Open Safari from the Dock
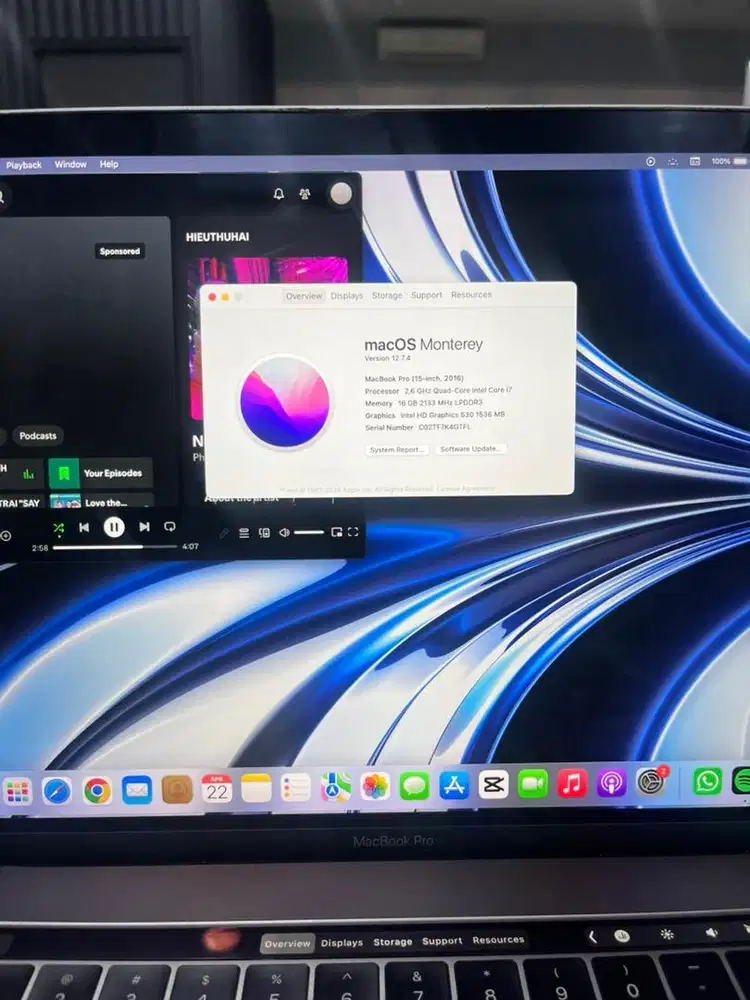This screenshot has height=1000, width=750. pos(57,791)
